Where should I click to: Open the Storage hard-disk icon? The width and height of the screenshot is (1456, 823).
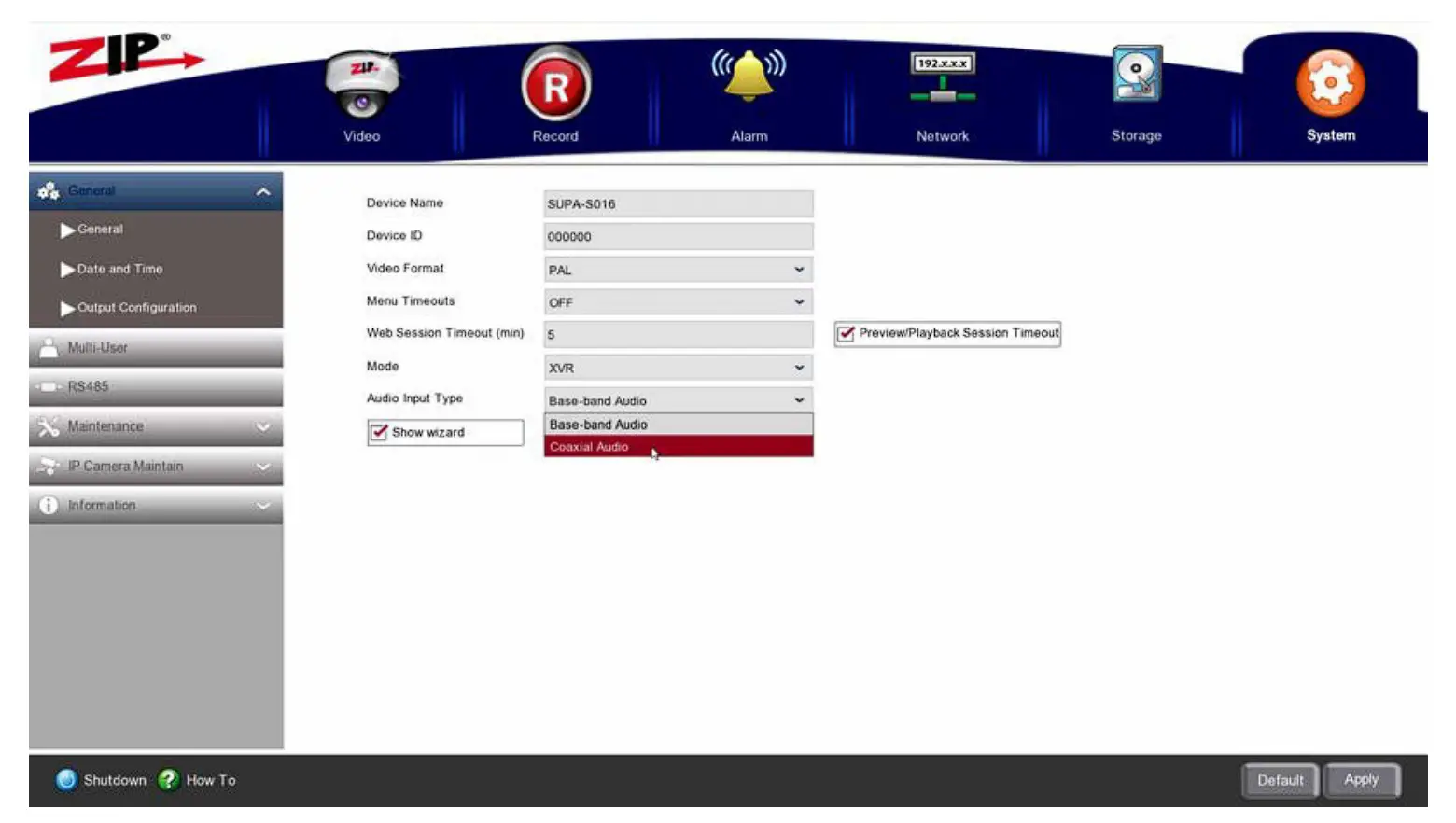point(1137,74)
